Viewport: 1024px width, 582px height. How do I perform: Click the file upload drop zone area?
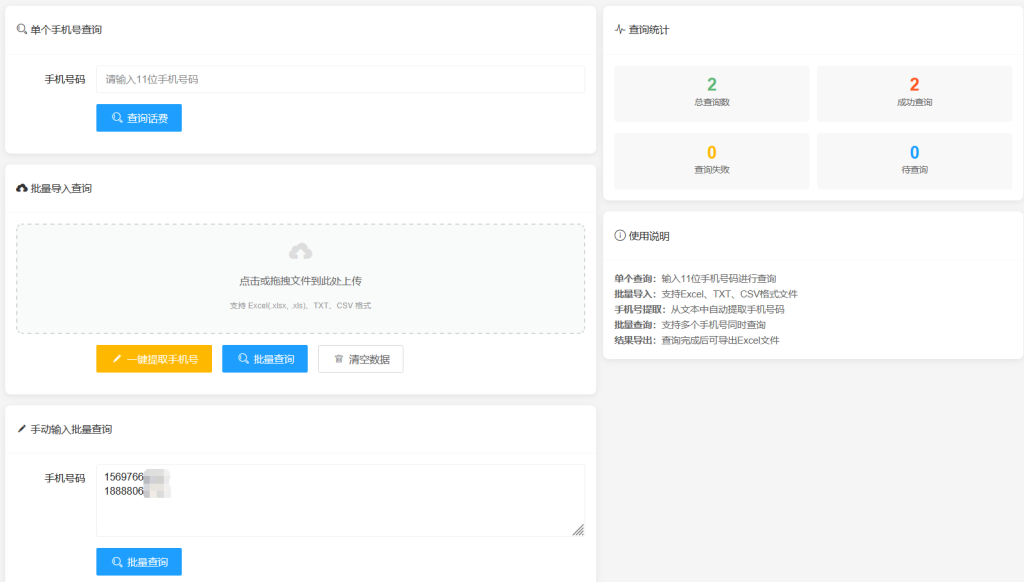pyautogui.click(x=302, y=277)
